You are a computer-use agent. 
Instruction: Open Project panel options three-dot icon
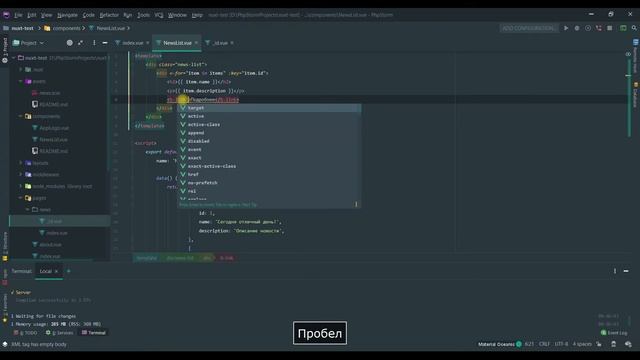click(x=94, y=42)
